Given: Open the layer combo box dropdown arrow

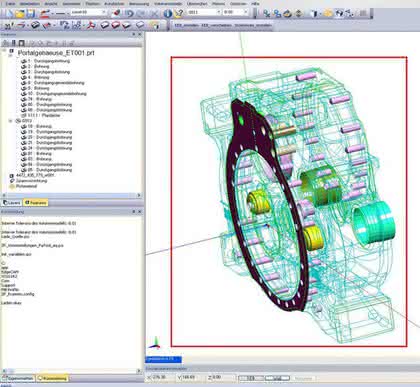Looking at the screenshot, I should tap(104, 12).
